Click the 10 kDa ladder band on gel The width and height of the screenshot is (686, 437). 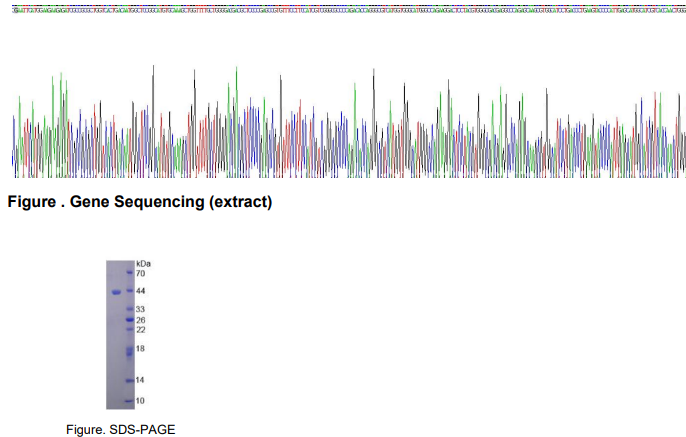128,401
